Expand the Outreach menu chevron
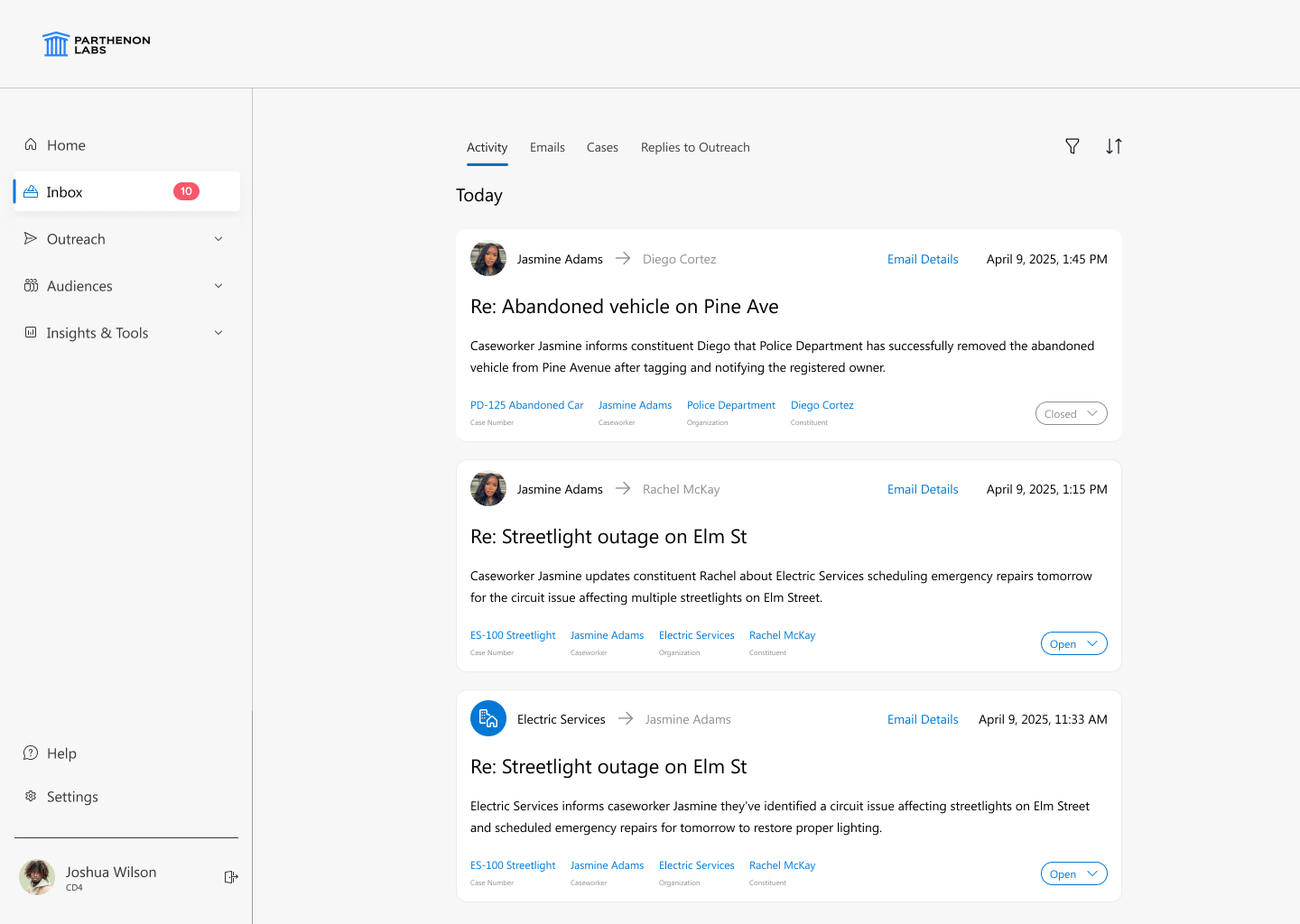Image resolution: width=1300 pixels, height=924 pixels. [x=218, y=239]
